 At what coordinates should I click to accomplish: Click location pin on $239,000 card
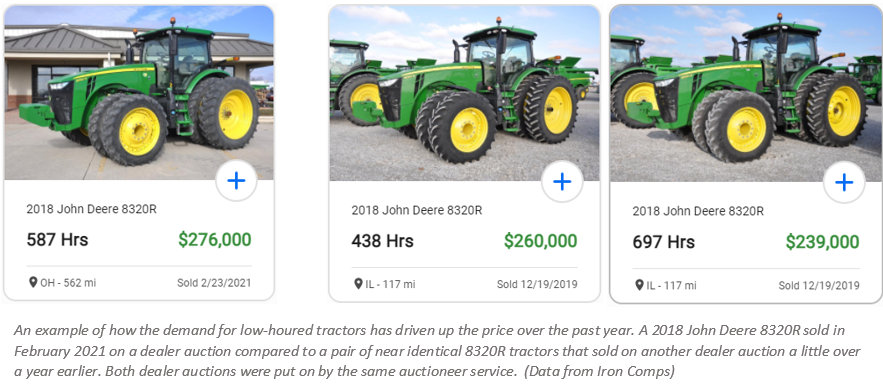pyautogui.click(x=639, y=285)
